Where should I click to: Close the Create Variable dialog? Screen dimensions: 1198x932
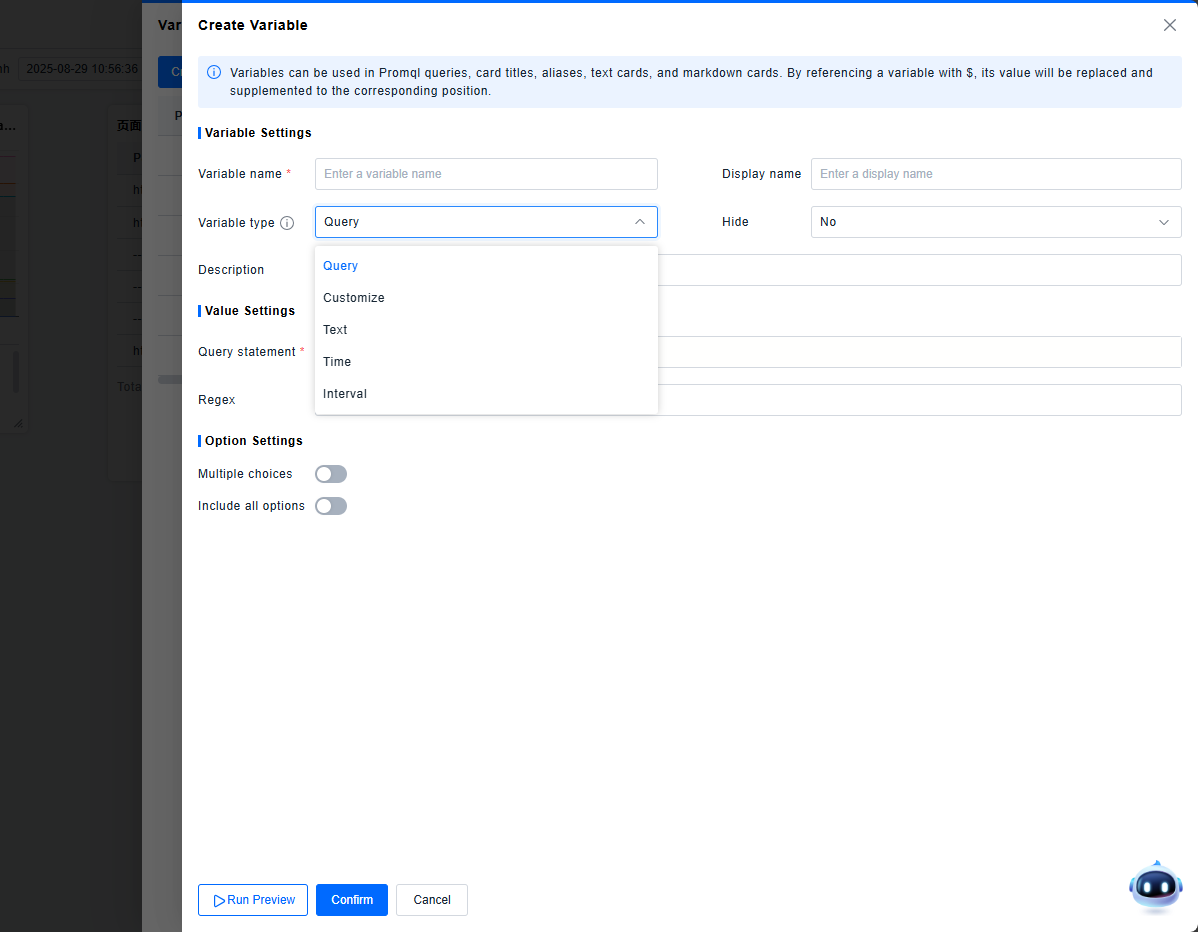coord(1169,25)
